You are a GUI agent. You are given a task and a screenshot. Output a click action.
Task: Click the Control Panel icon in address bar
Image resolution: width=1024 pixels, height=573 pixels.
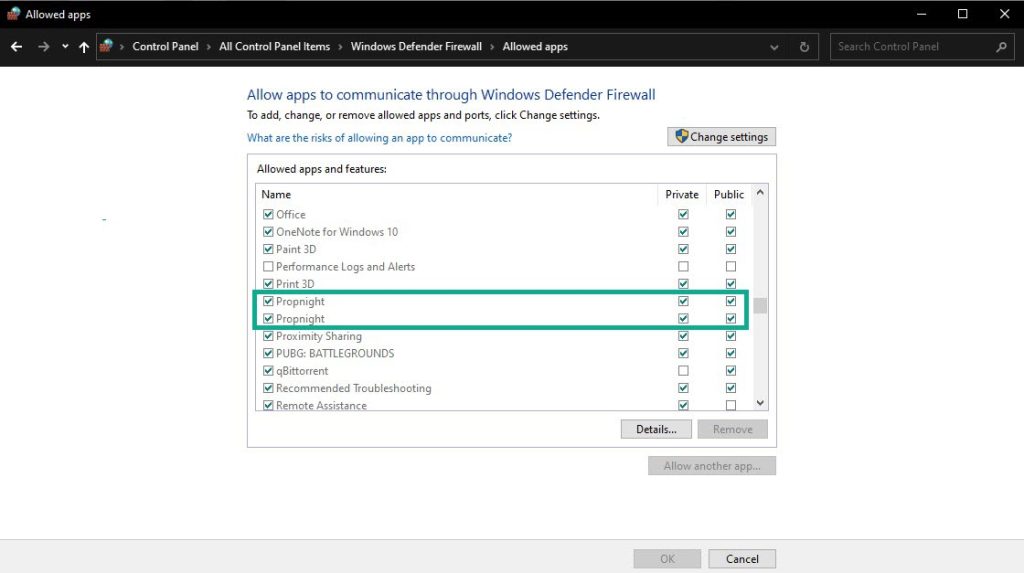pos(106,46)
